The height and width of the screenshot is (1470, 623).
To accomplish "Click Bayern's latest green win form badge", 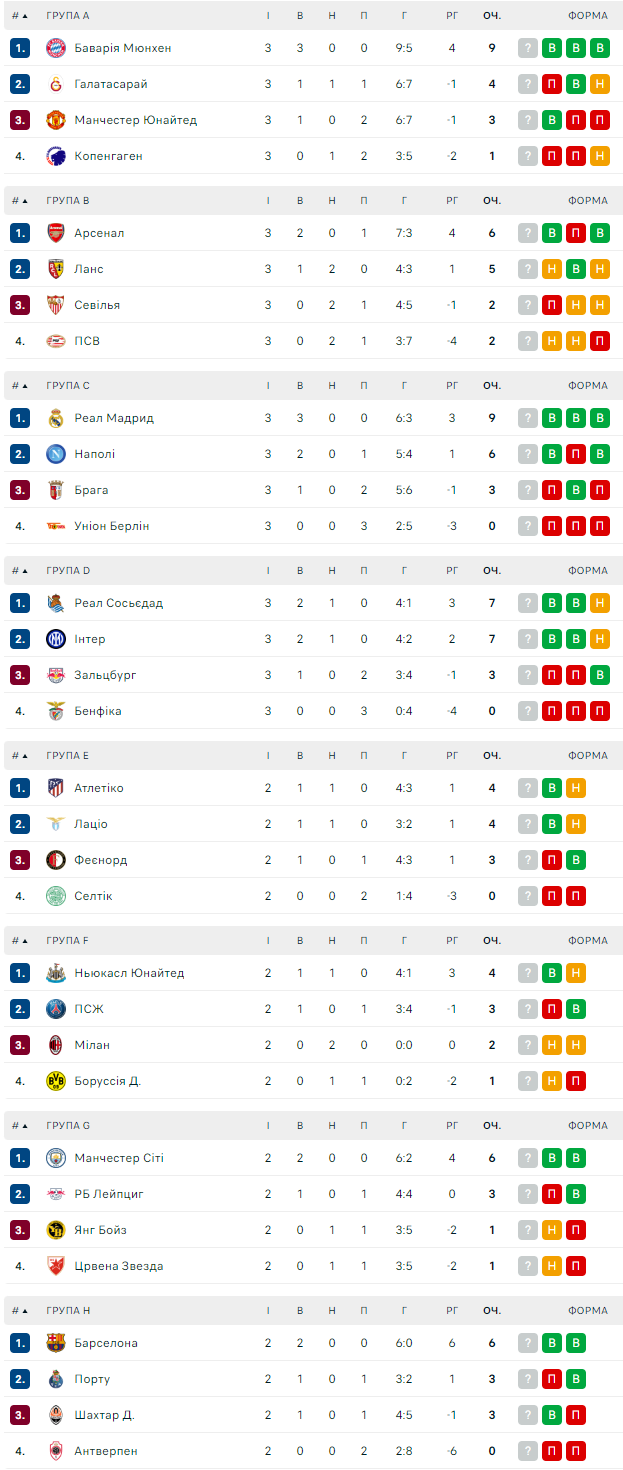I will coord(552,48).
